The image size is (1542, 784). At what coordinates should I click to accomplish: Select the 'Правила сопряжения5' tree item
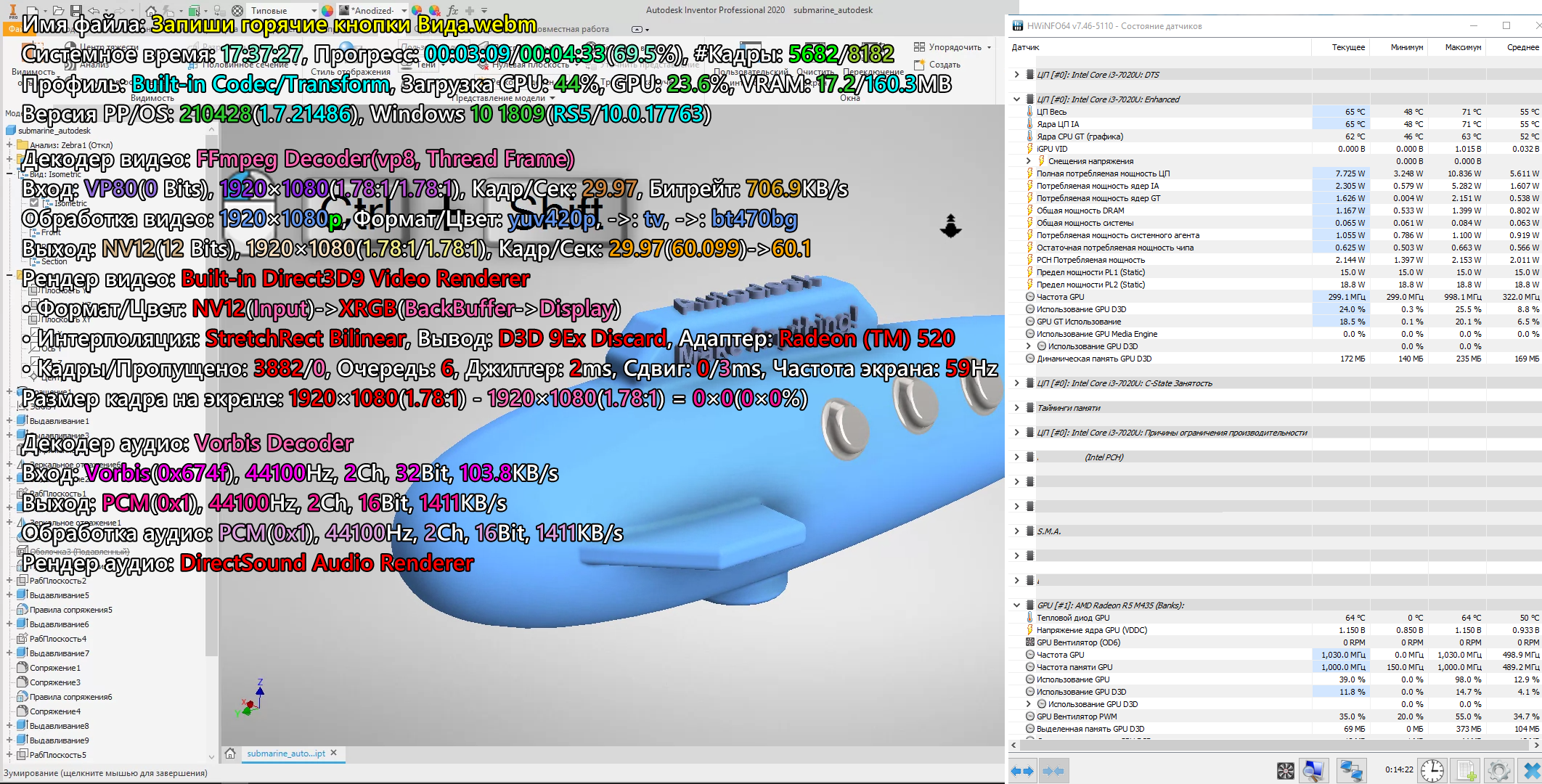click(x=70, y=610)
